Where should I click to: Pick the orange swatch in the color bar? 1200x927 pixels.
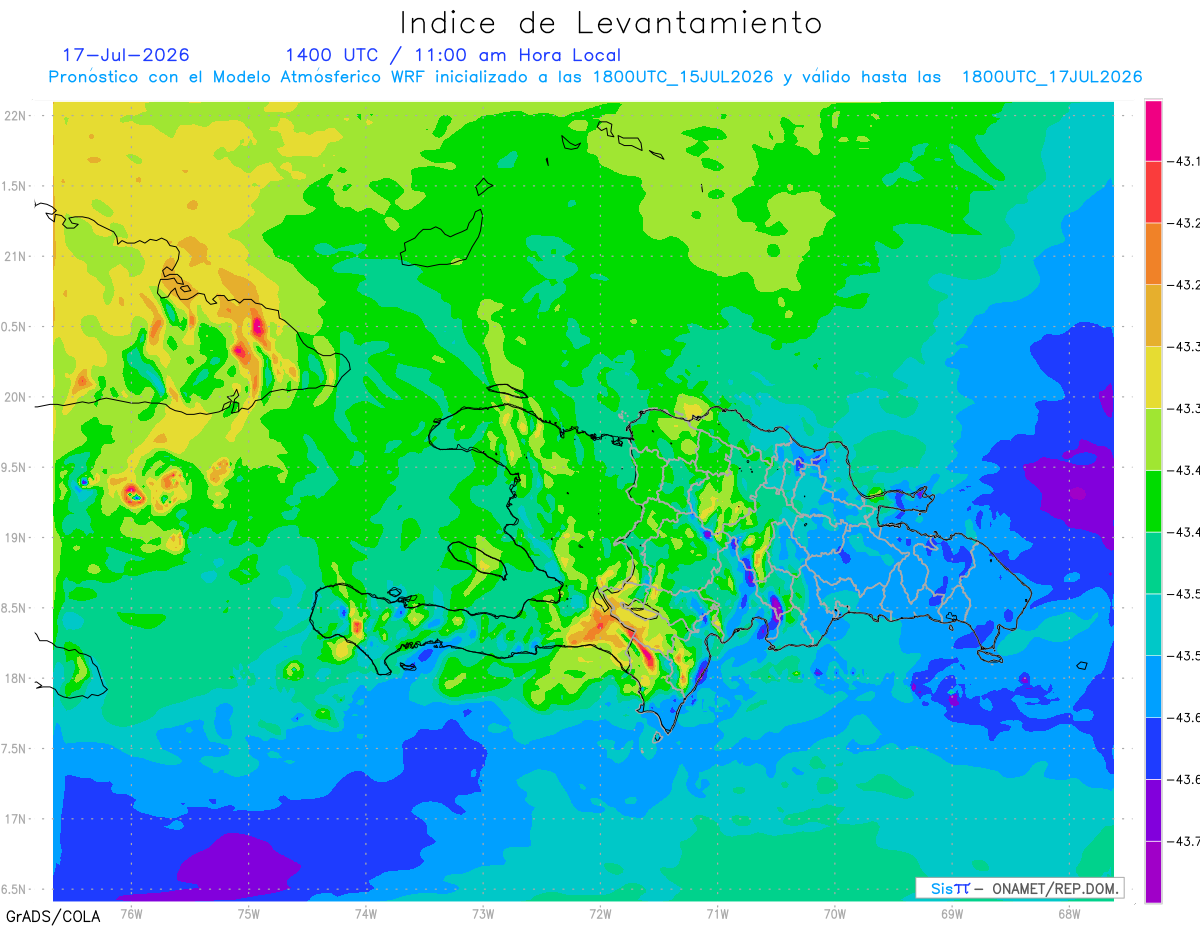click(x=1153, y=254)
